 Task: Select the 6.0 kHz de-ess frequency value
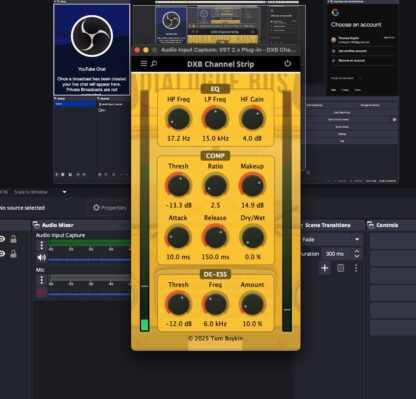click(215, 324)
